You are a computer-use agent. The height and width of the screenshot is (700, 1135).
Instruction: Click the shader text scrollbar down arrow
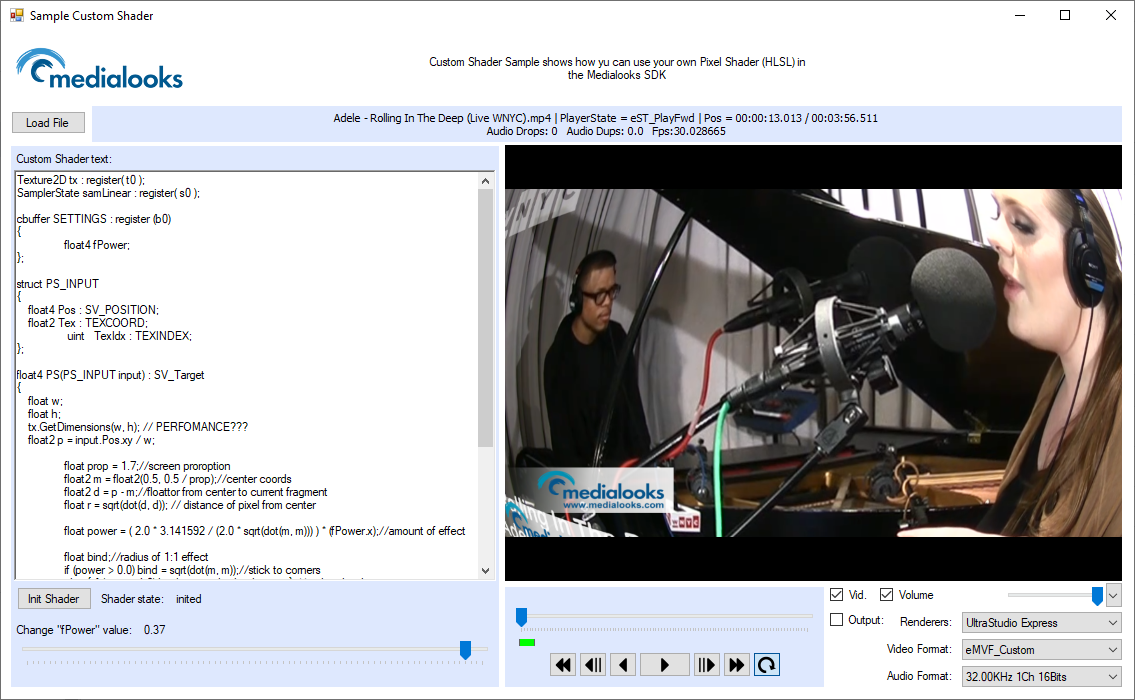pos(485,570)
